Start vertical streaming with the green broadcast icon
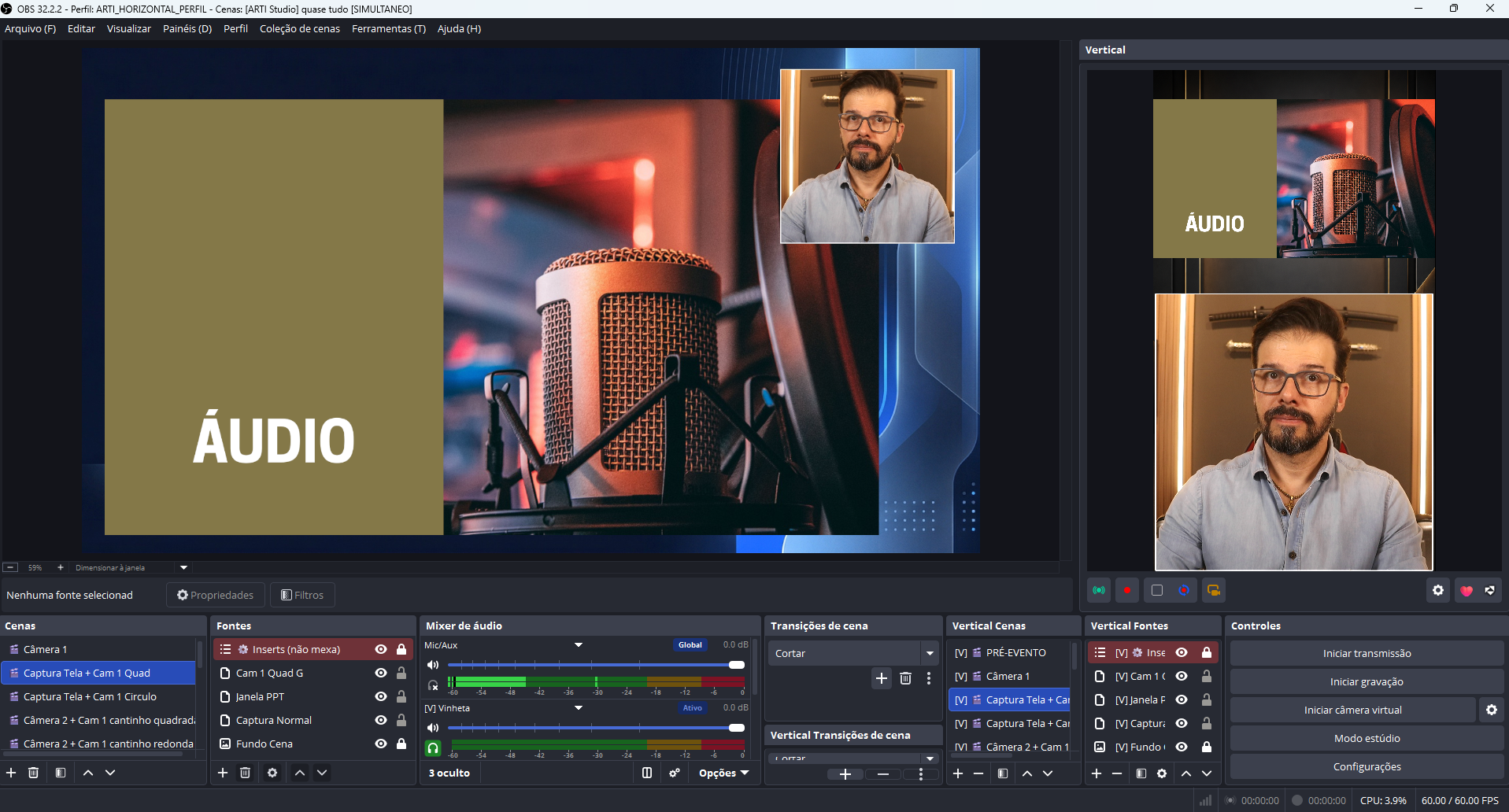 tap(1099, 590)
